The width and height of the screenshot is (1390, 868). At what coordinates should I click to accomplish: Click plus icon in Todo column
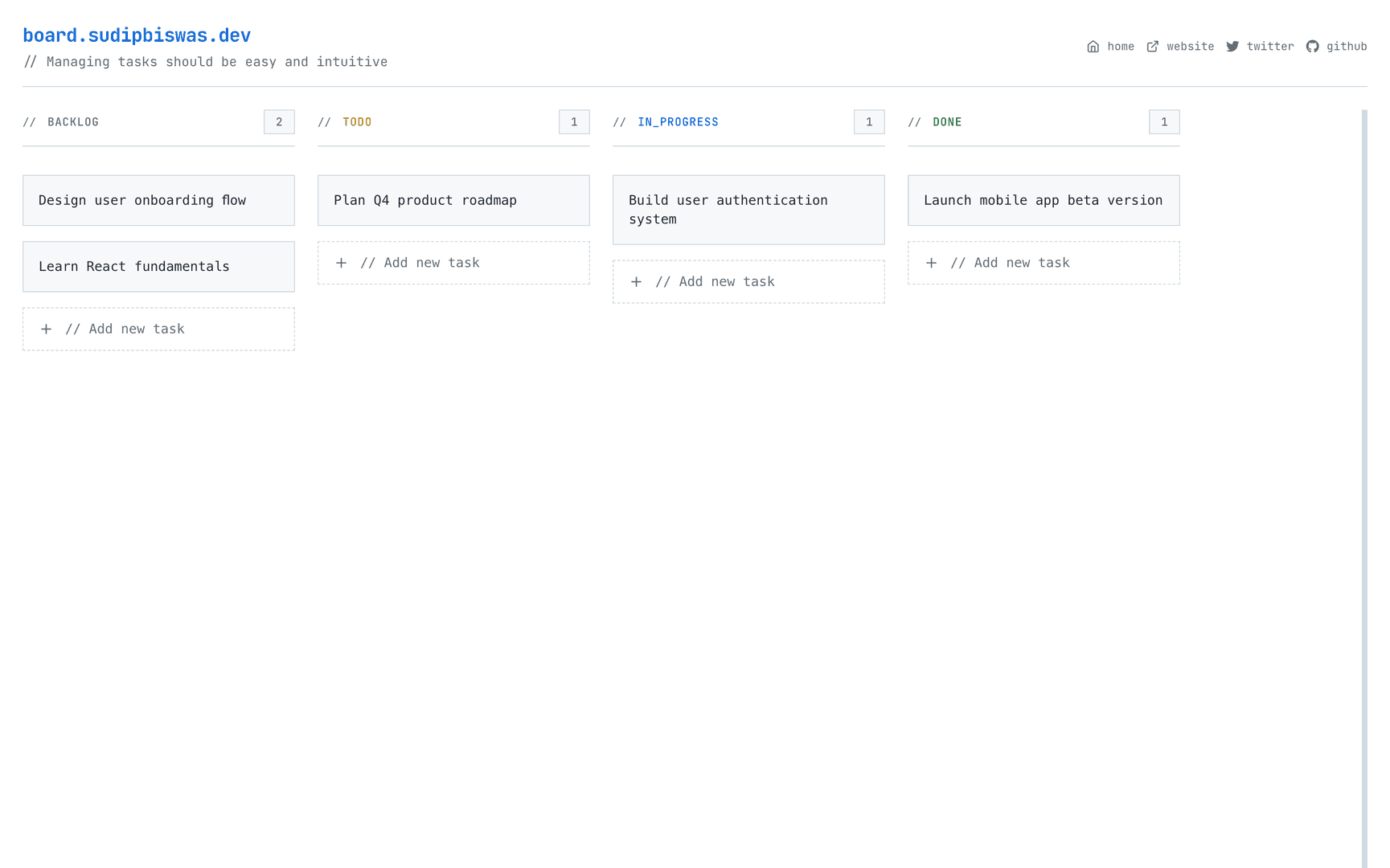click(x=342, y=263)
